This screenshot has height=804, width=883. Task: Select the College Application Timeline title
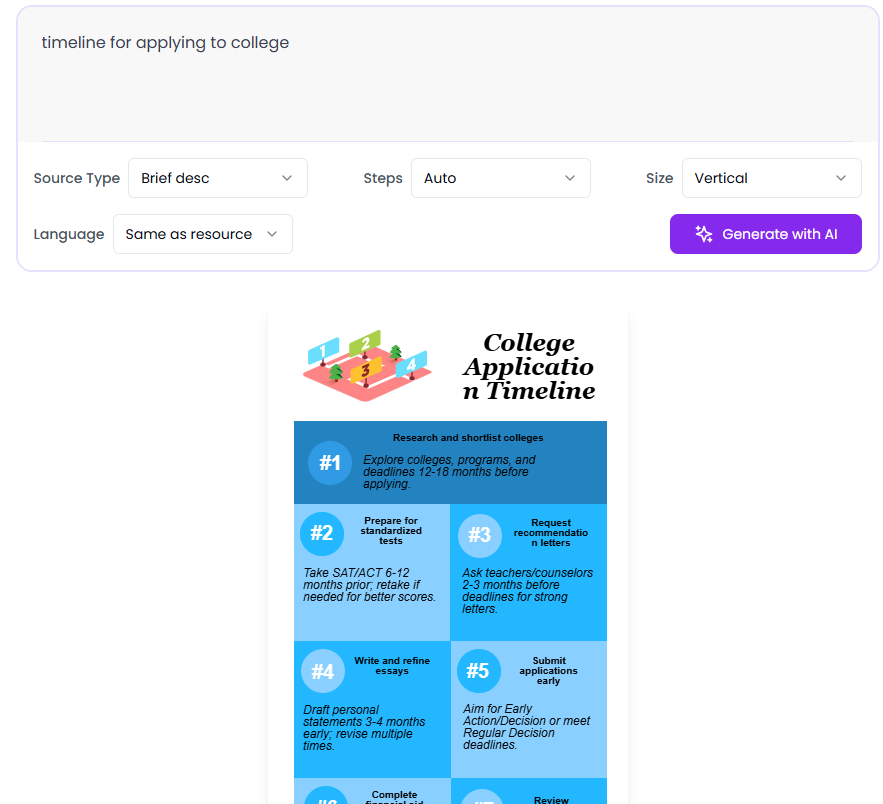point(529,367)
